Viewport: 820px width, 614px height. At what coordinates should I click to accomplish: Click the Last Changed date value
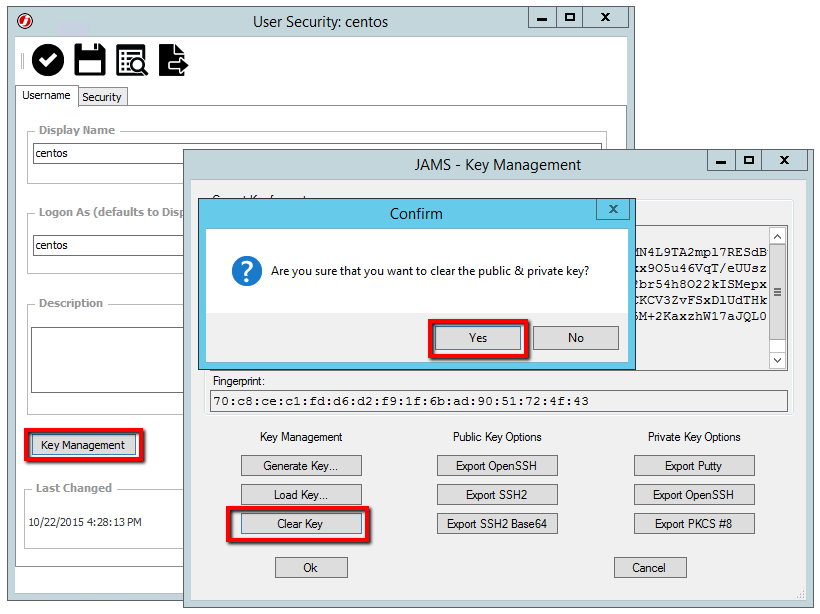click(85, 522)
